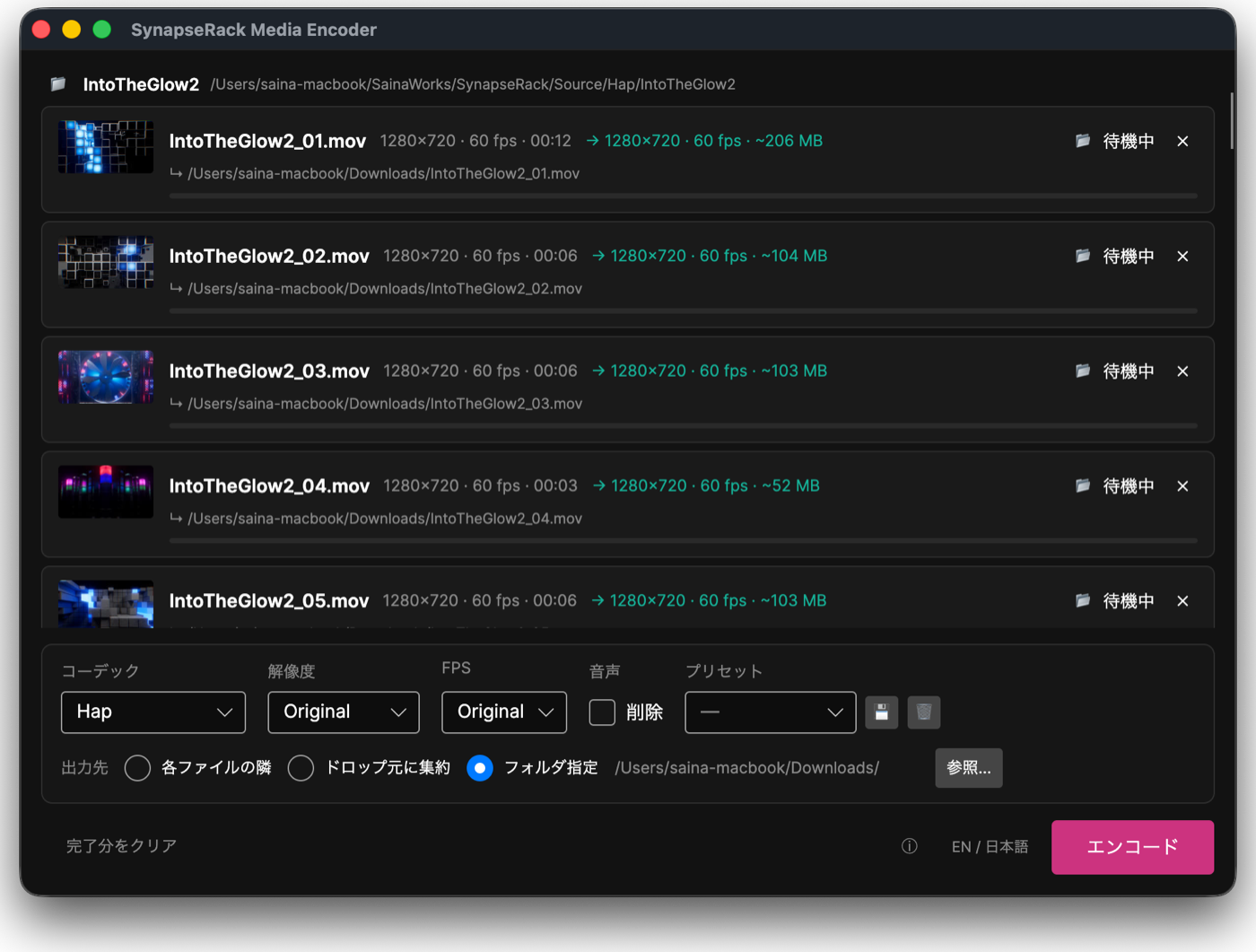This screenshot has width=1256, height=952.
Task: Click the 待機中 status of IntoTheGlow2_04.mov
Action: pyautogui.click(x=1129, y=485)
